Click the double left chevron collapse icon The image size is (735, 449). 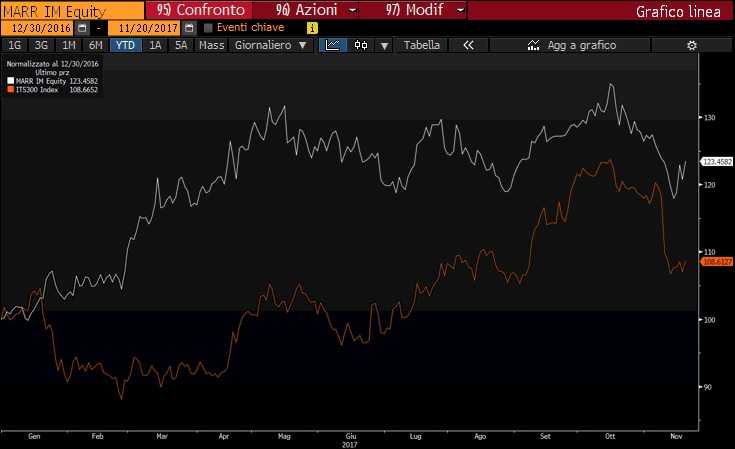[468, 45]
